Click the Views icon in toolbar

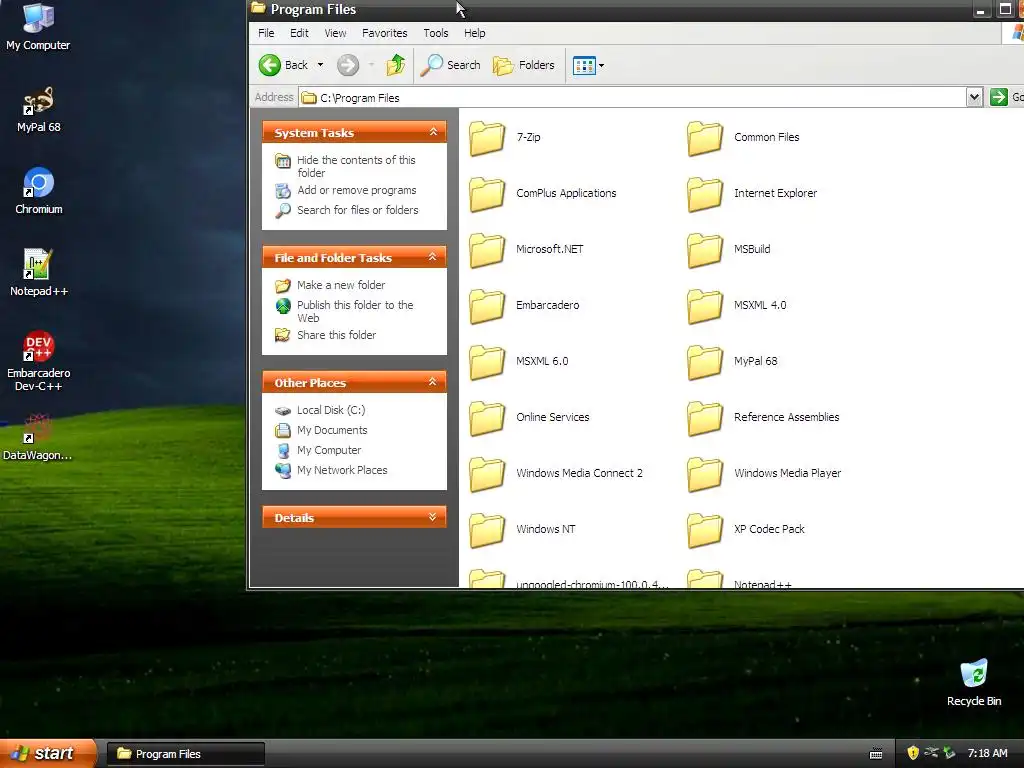point(584,65)
